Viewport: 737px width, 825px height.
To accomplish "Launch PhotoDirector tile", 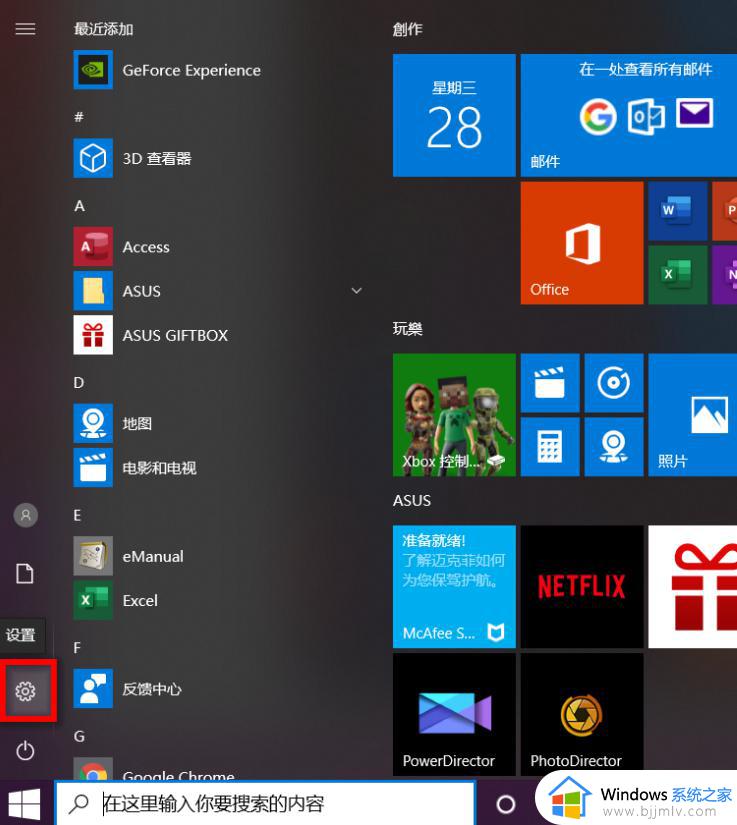I will tap(582, 715).
